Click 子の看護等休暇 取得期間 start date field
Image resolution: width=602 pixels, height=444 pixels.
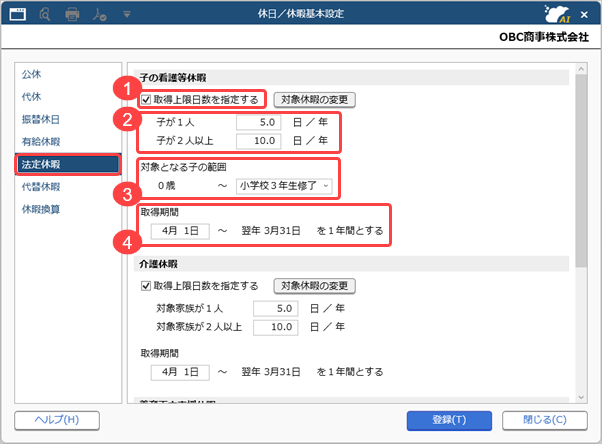coord(180,231)
